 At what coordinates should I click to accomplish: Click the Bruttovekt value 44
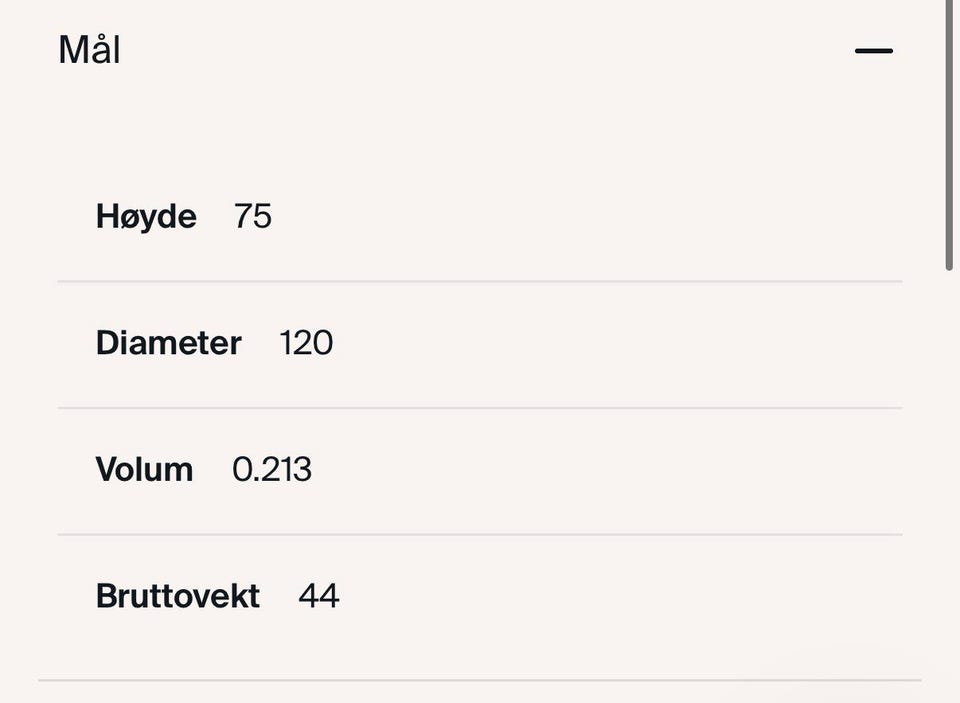pos(319,595)
